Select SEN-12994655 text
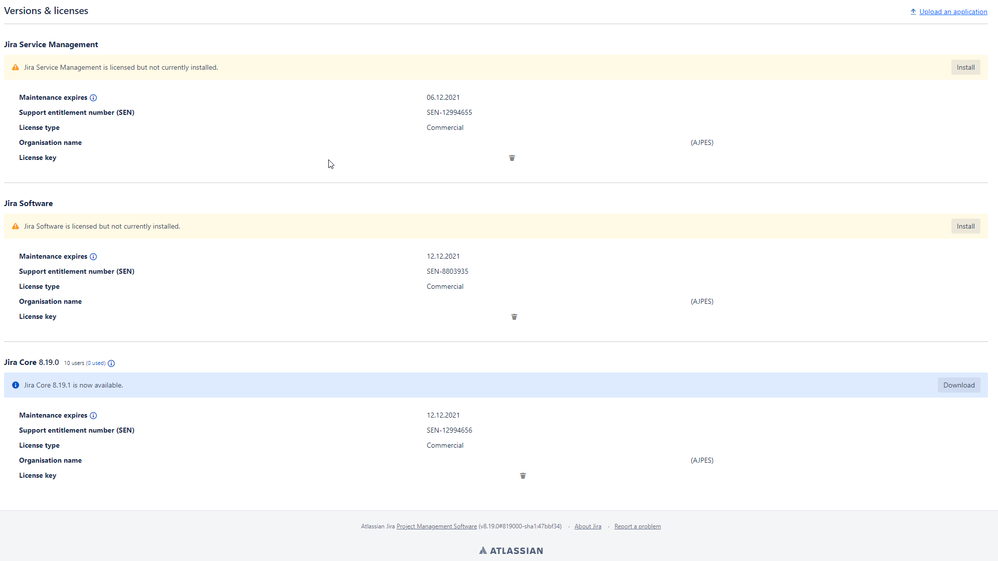This screenshot has height=561, width=998. click(449, 113)
